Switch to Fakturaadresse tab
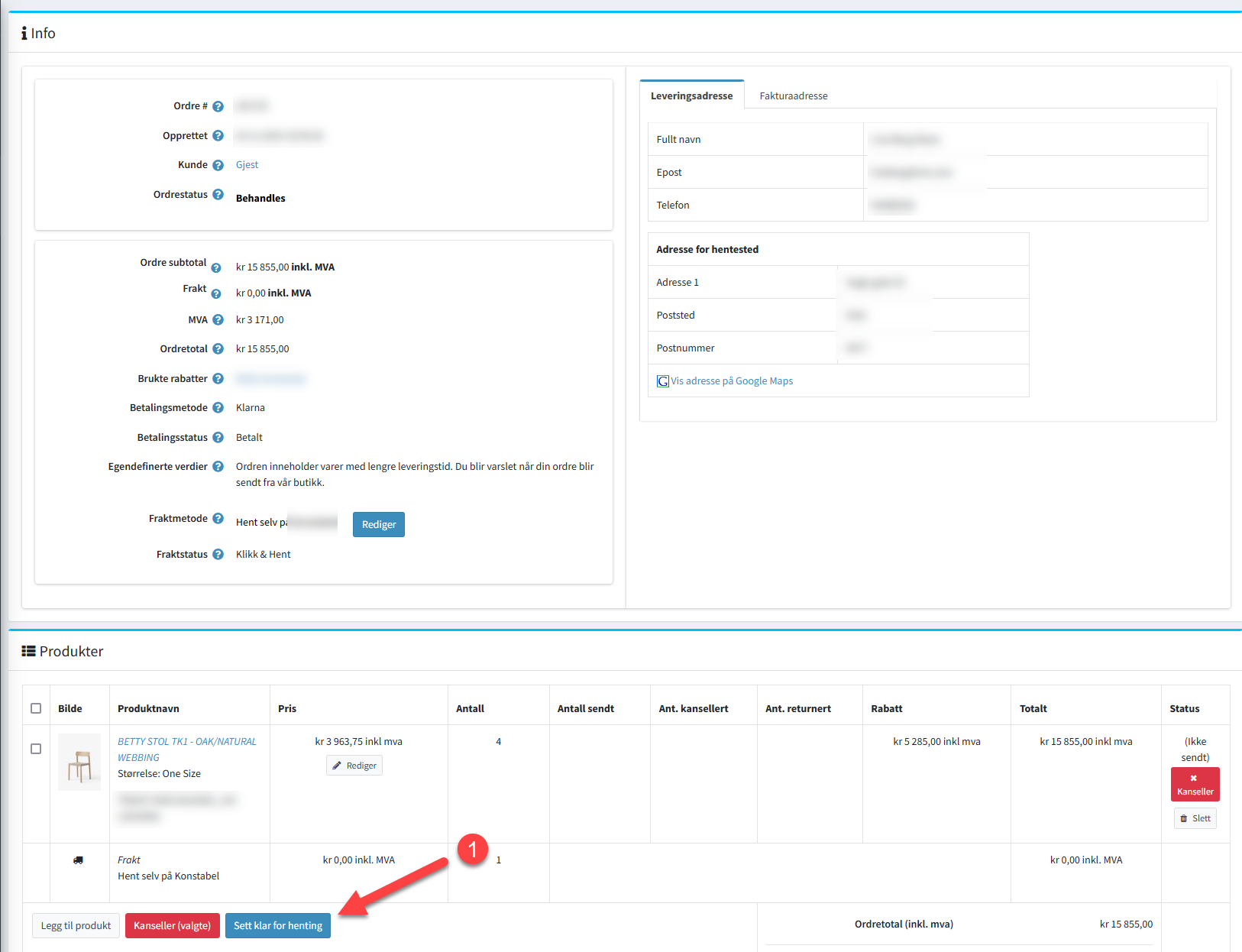The image size is (1242, 952). coord(793,96)
